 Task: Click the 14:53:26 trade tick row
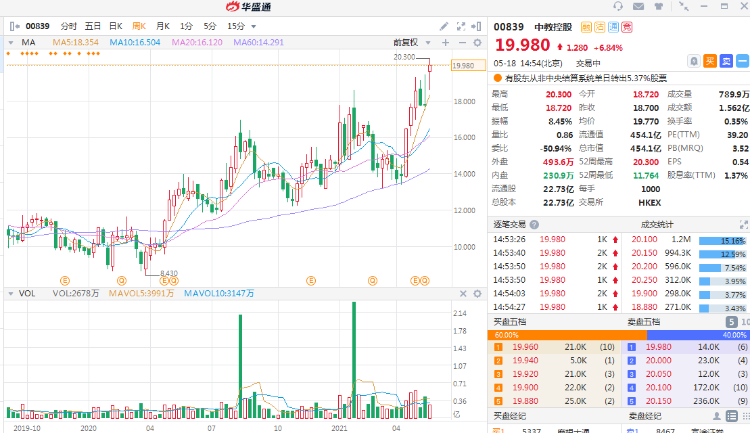coord(556,239)
